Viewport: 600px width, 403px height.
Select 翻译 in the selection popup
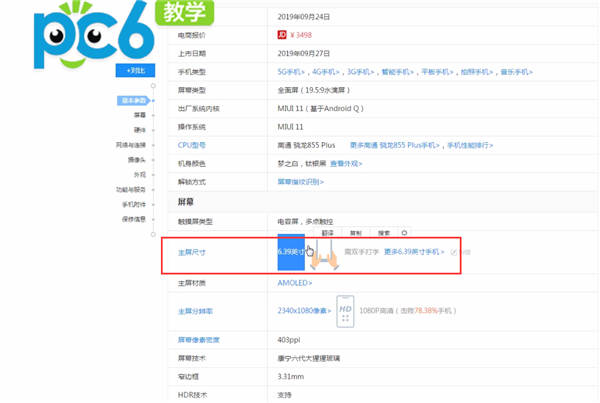click(328, 233)
